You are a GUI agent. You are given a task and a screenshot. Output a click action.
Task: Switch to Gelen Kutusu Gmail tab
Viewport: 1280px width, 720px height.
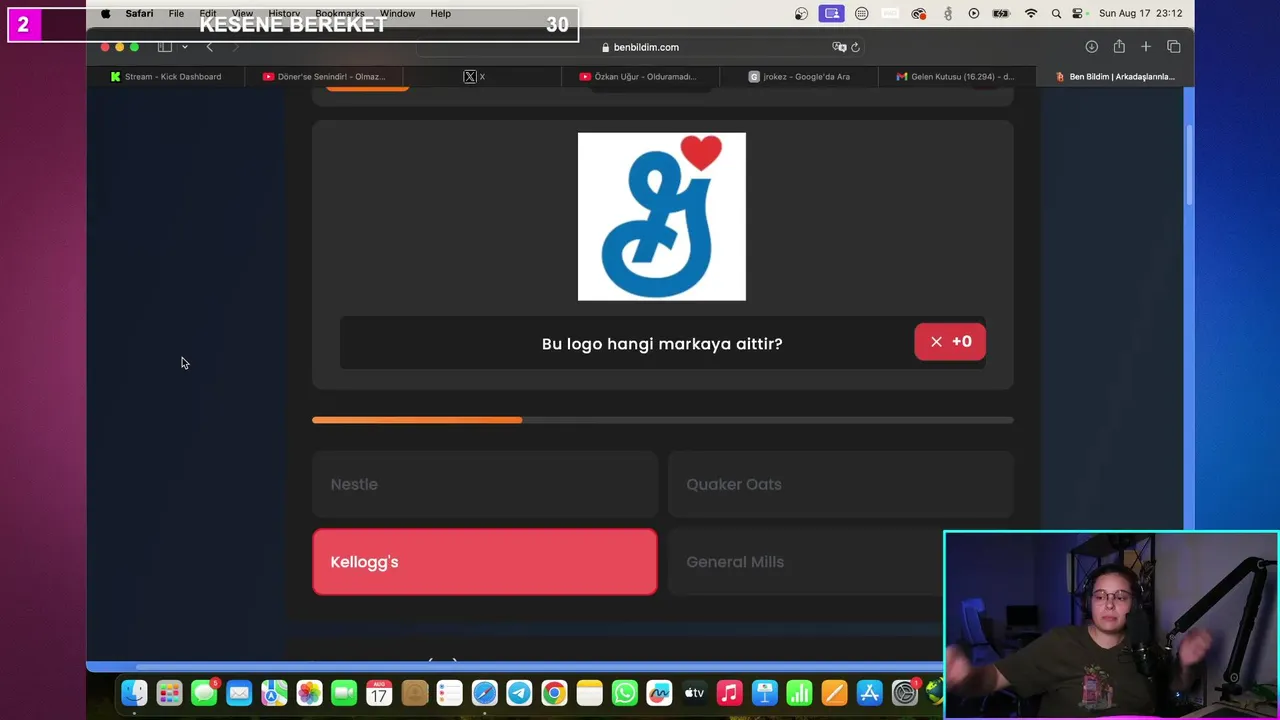click(x=955, y=76)
